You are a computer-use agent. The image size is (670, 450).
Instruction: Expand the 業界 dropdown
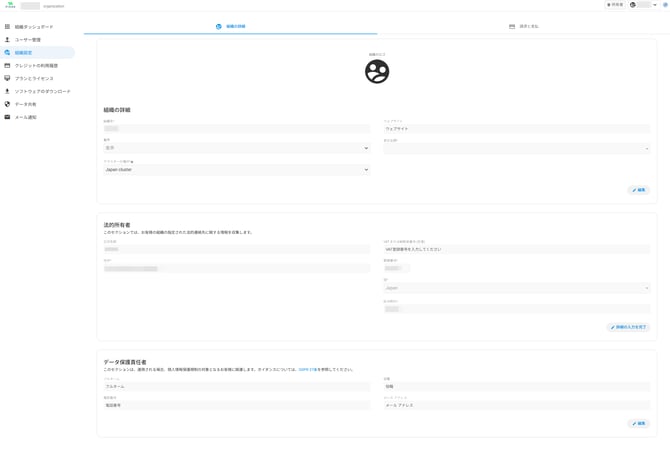click(236, 148)
